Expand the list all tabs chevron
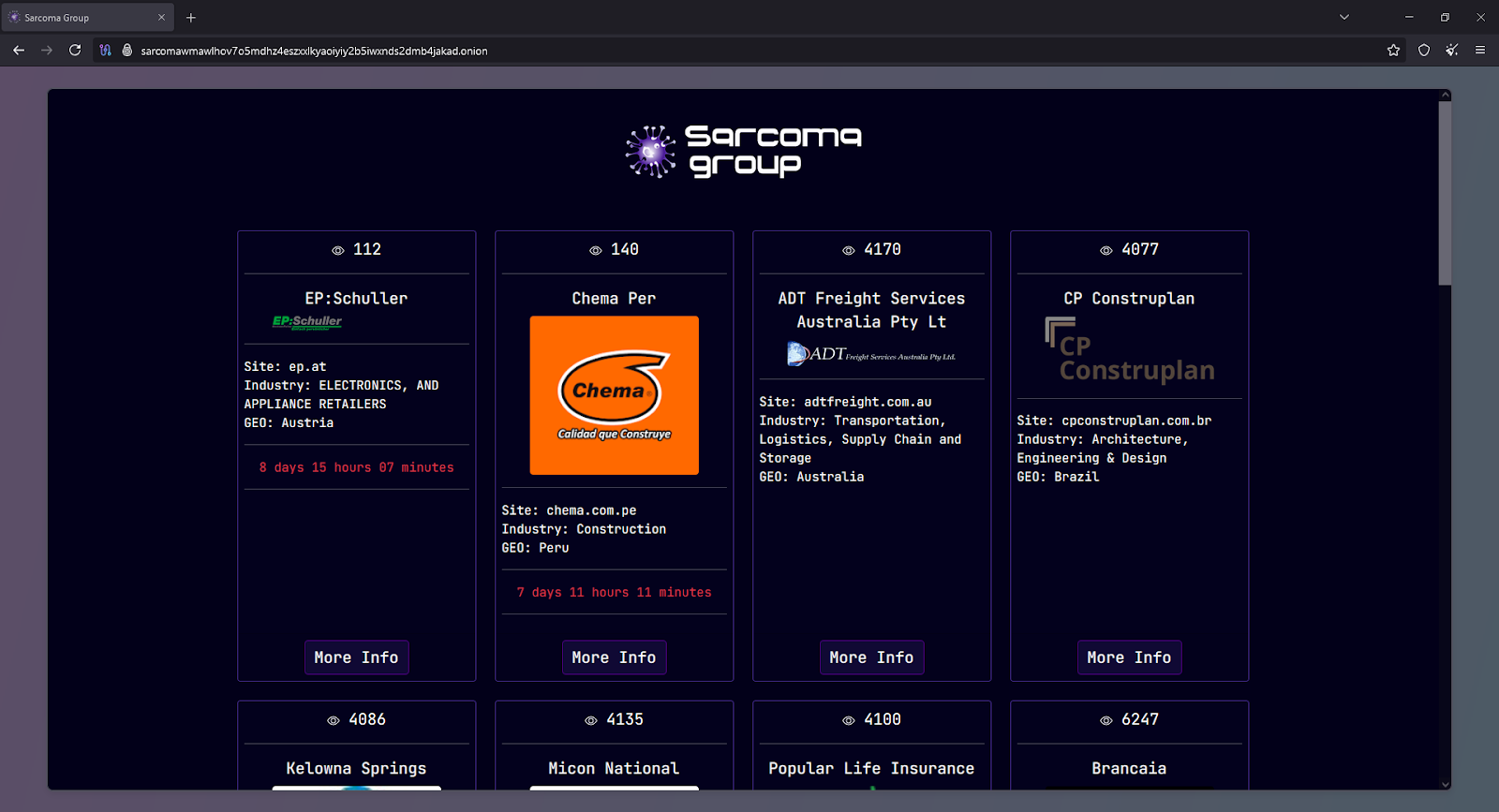1499x812 pixels. (x=1344, y=17)
